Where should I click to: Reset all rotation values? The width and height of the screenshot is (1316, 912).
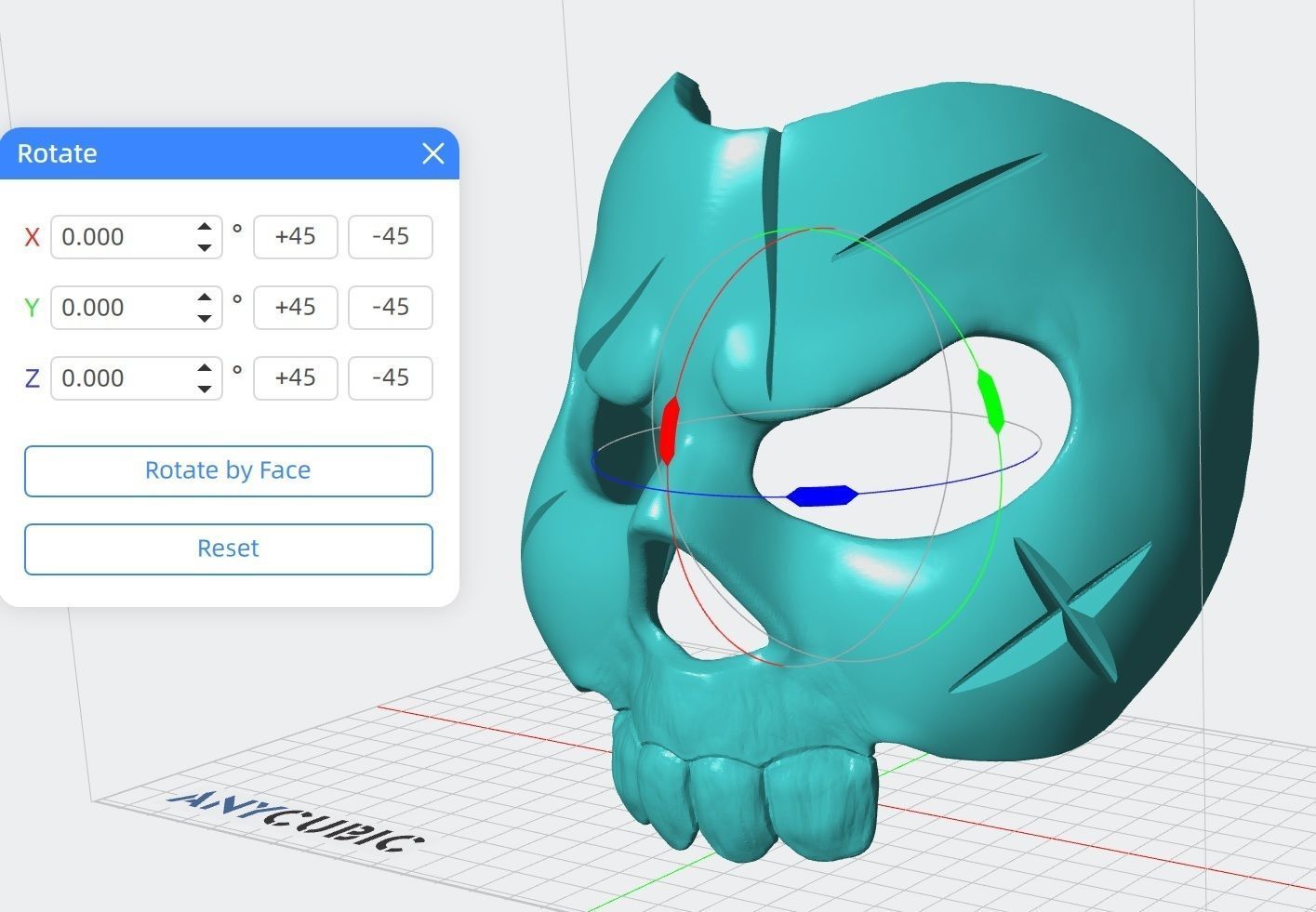(228, 549)
